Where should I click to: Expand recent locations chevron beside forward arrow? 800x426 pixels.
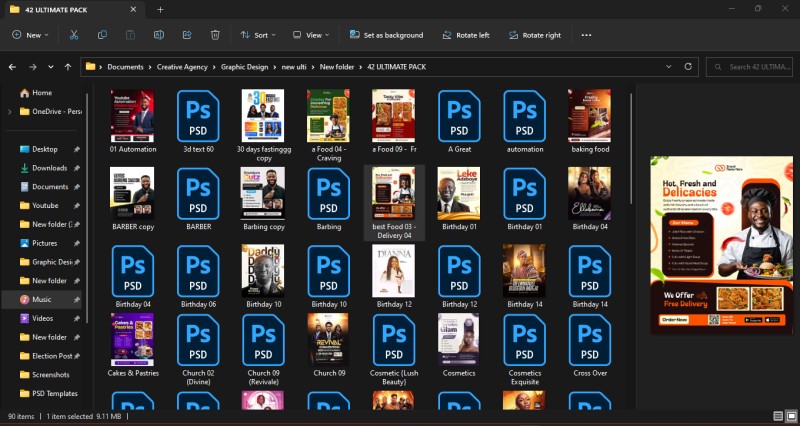[x=51, y=67]
